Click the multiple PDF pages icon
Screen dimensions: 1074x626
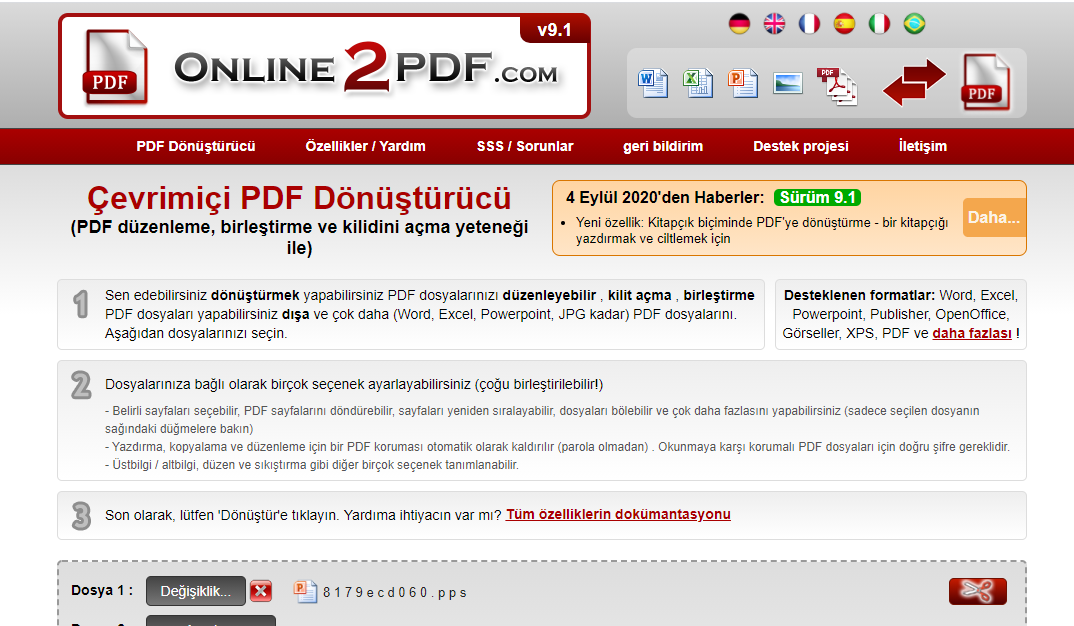[x=836, y=86]
